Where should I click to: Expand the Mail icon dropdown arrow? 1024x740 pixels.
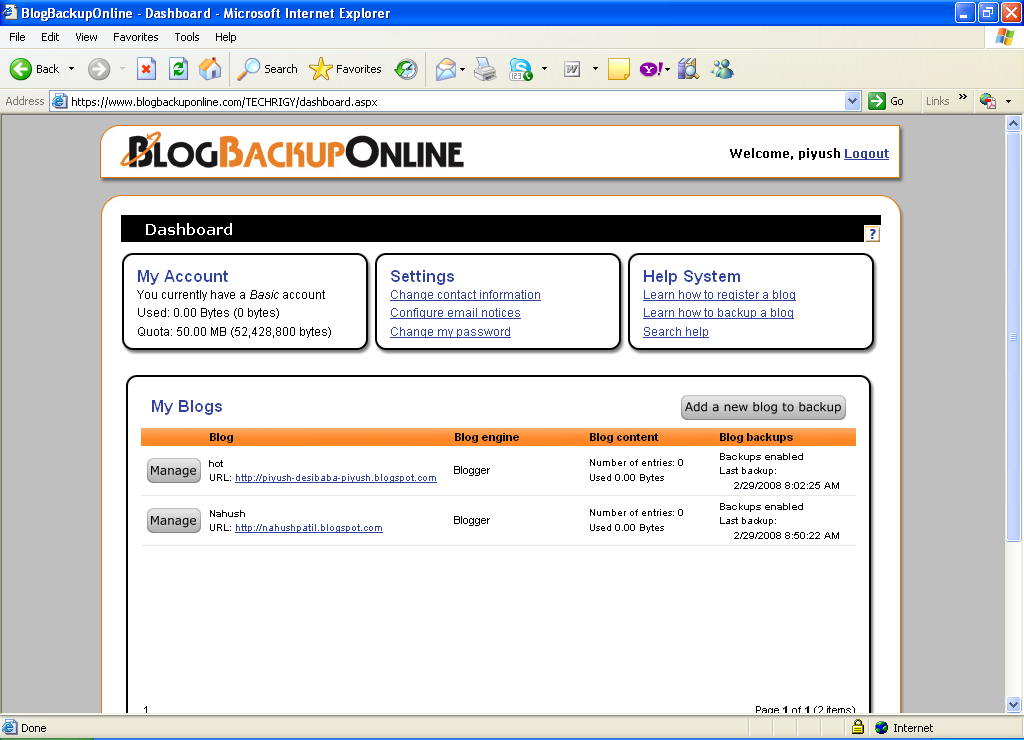pos(462,69)
